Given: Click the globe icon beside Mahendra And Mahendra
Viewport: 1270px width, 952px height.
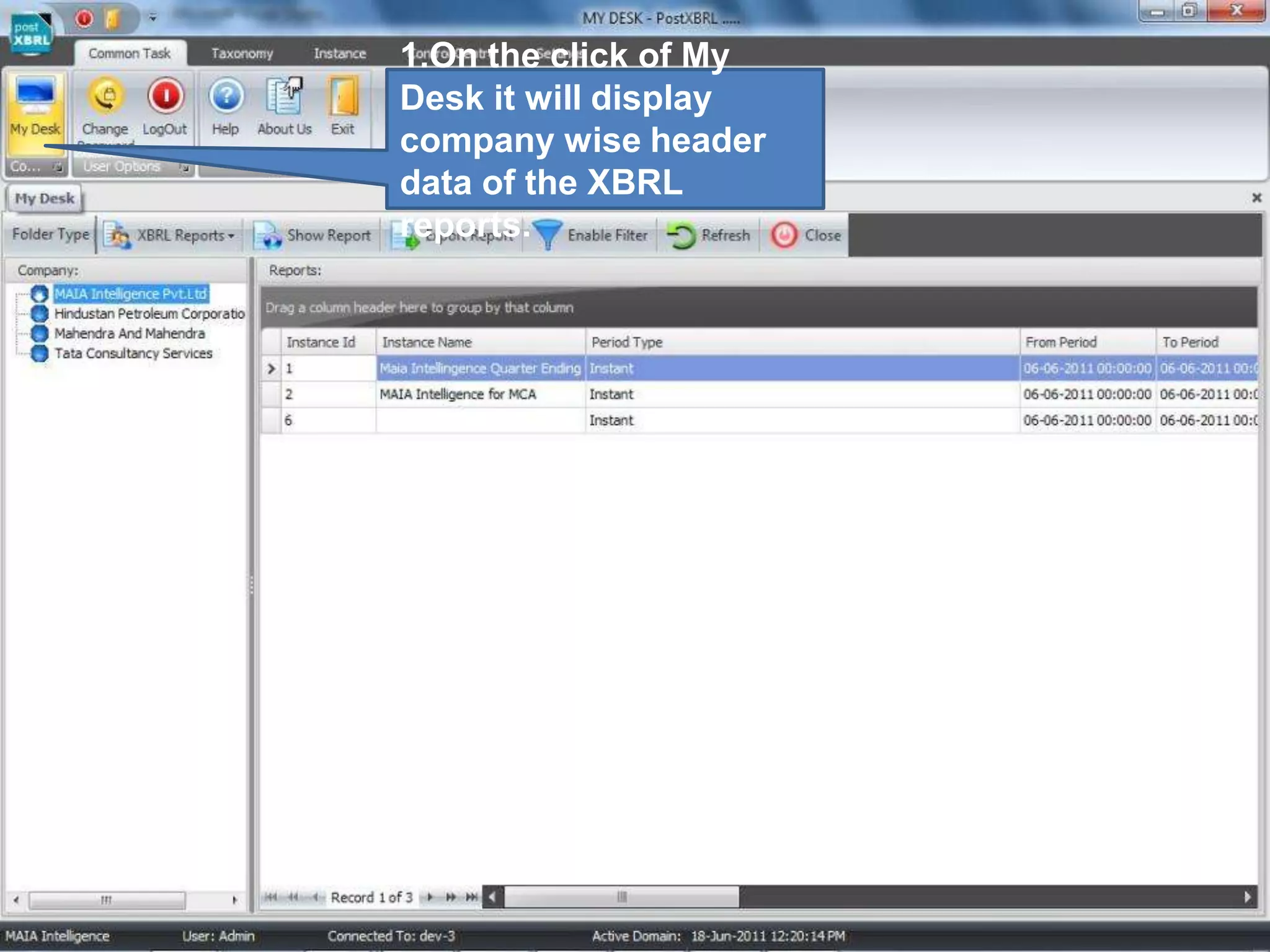Looking at the screenshot, I should pyautogui.click(x=40, y=333).
